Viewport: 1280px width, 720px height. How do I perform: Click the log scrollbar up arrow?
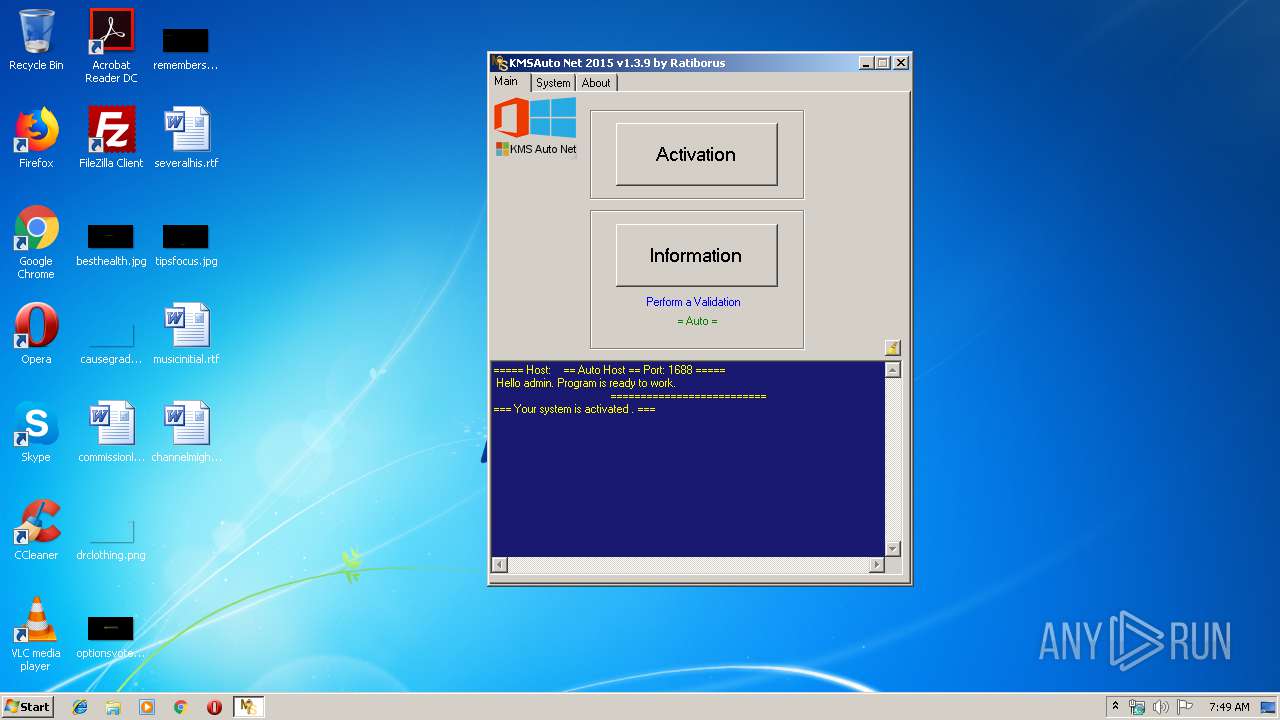(x=893, y=370)
